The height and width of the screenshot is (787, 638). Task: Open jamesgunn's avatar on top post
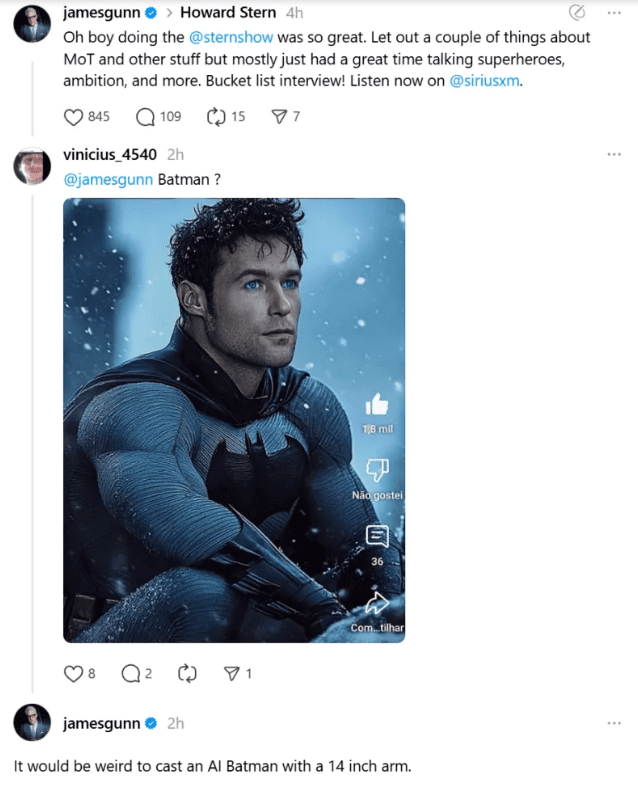point(32,24)
